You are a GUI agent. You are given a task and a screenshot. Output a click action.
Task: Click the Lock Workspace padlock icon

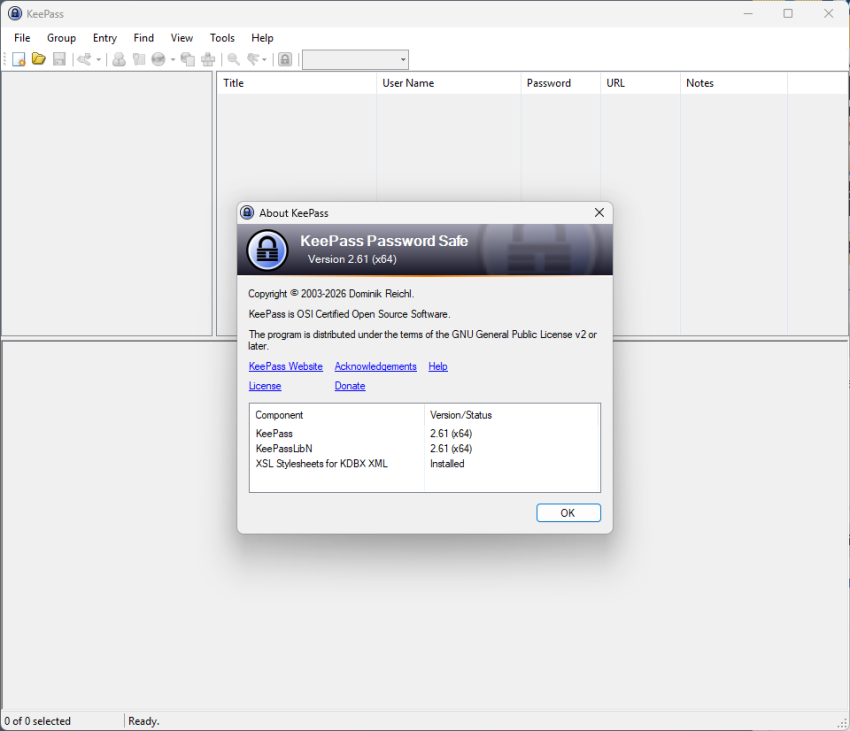coord(285,60)
